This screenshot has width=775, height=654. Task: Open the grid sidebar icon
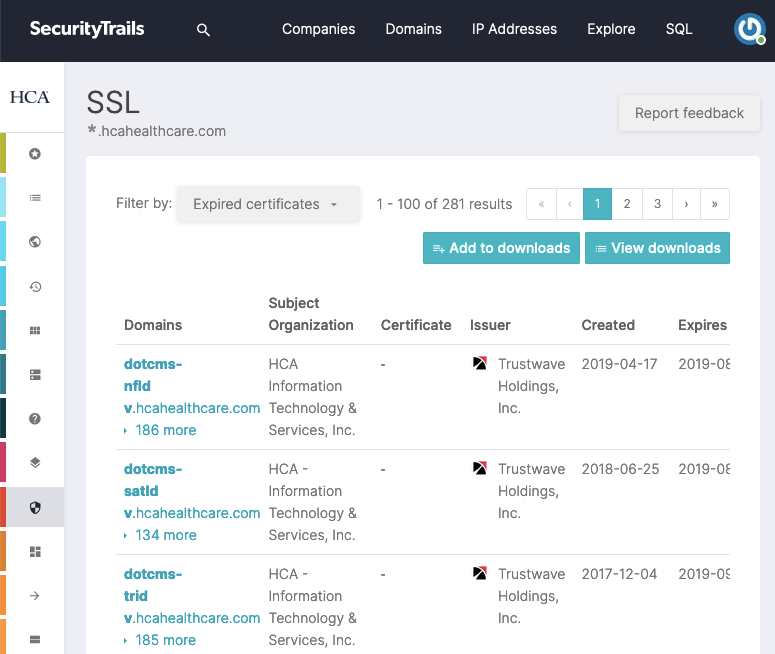click(x=35, y=330)
